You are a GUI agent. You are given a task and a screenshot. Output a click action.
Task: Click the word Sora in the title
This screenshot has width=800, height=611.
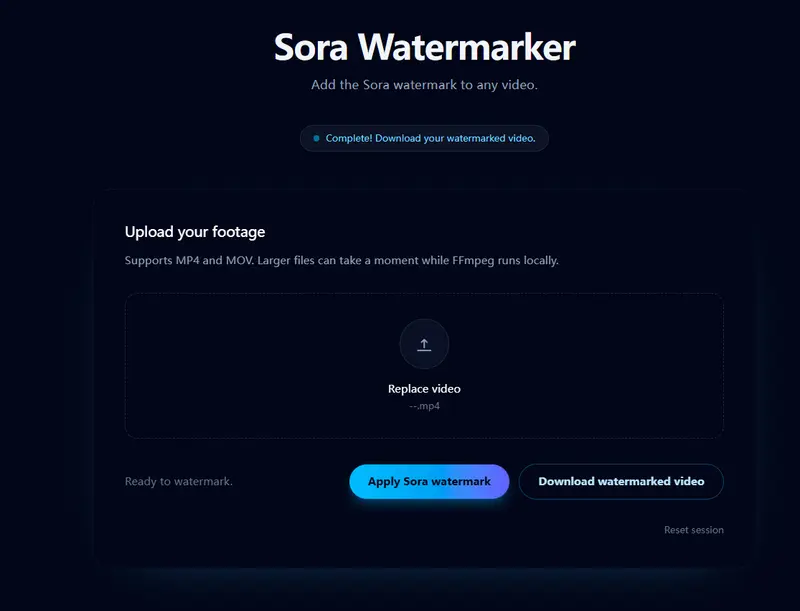[x=311, y=47]
